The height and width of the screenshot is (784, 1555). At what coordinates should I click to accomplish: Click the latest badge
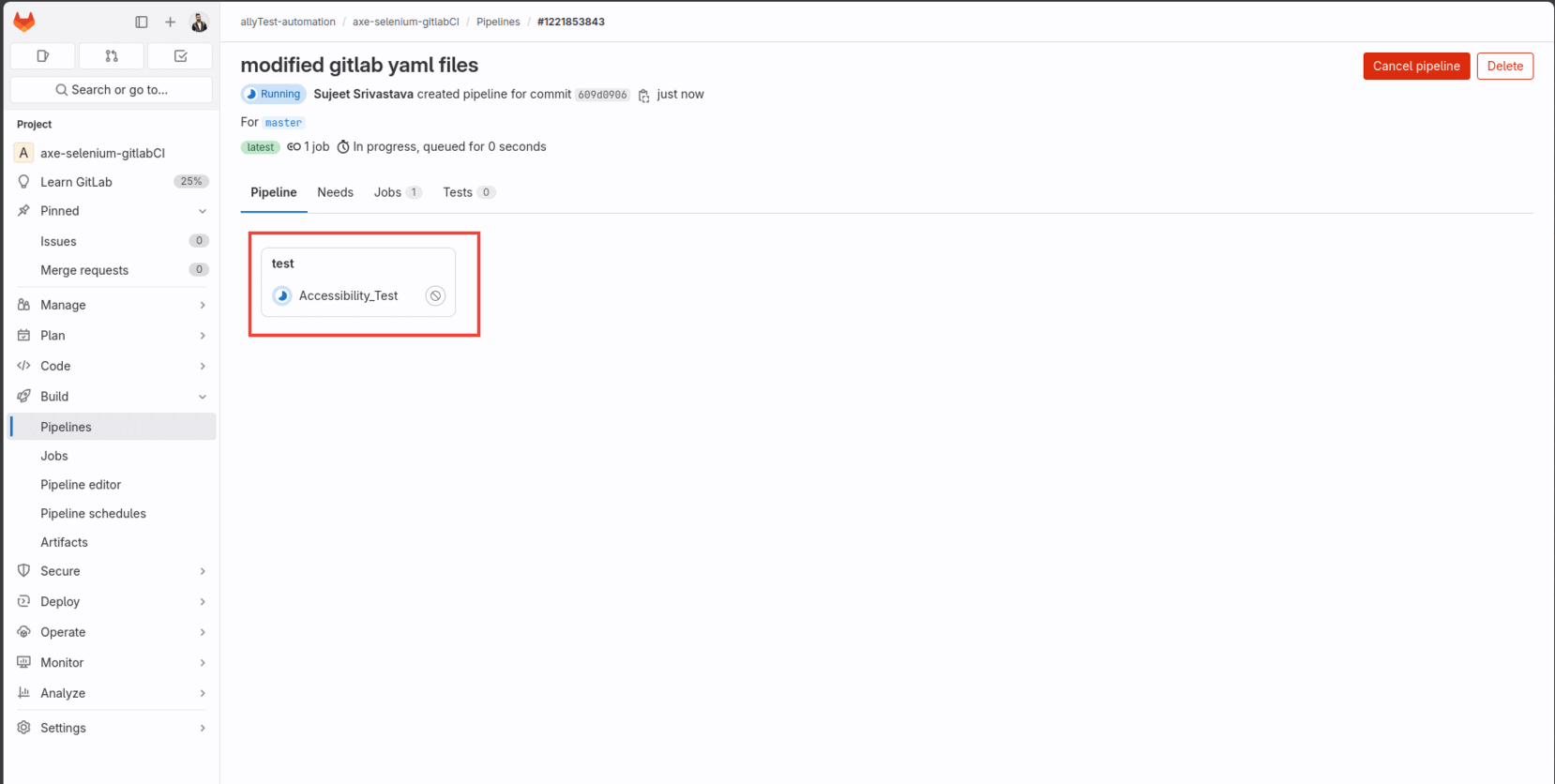coord(260,147)
